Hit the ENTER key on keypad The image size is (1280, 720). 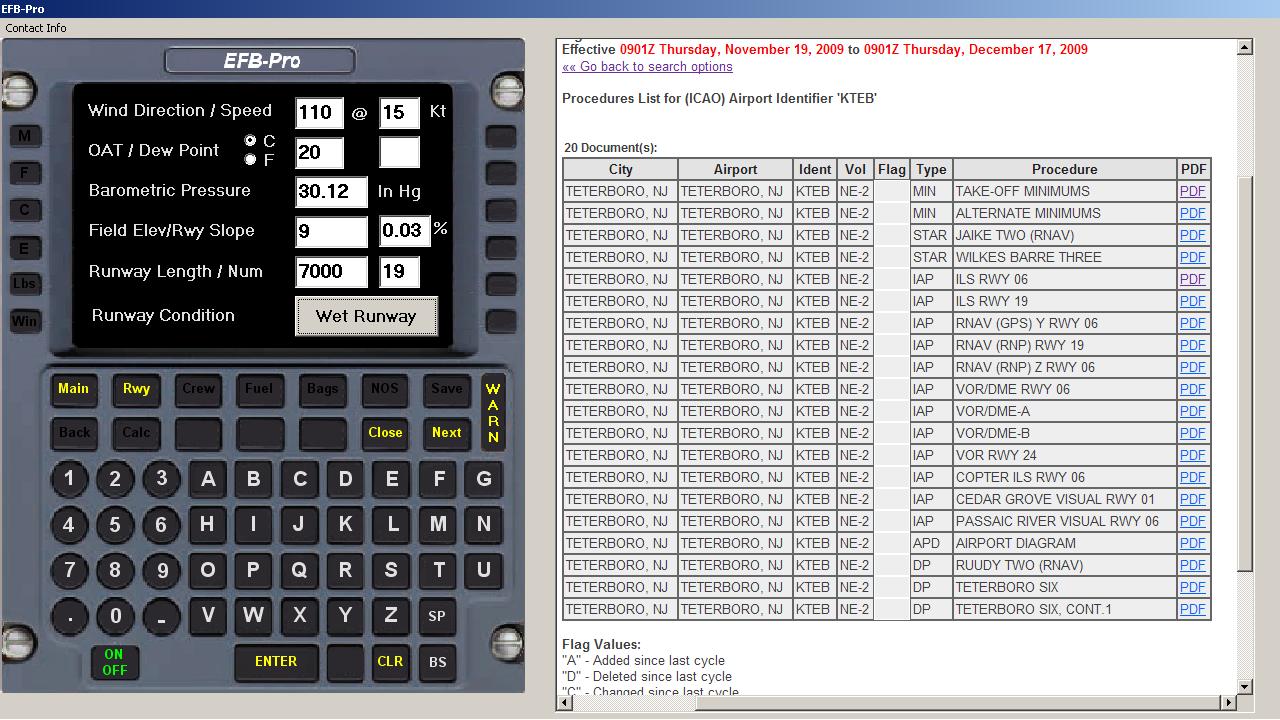point(276,662)
